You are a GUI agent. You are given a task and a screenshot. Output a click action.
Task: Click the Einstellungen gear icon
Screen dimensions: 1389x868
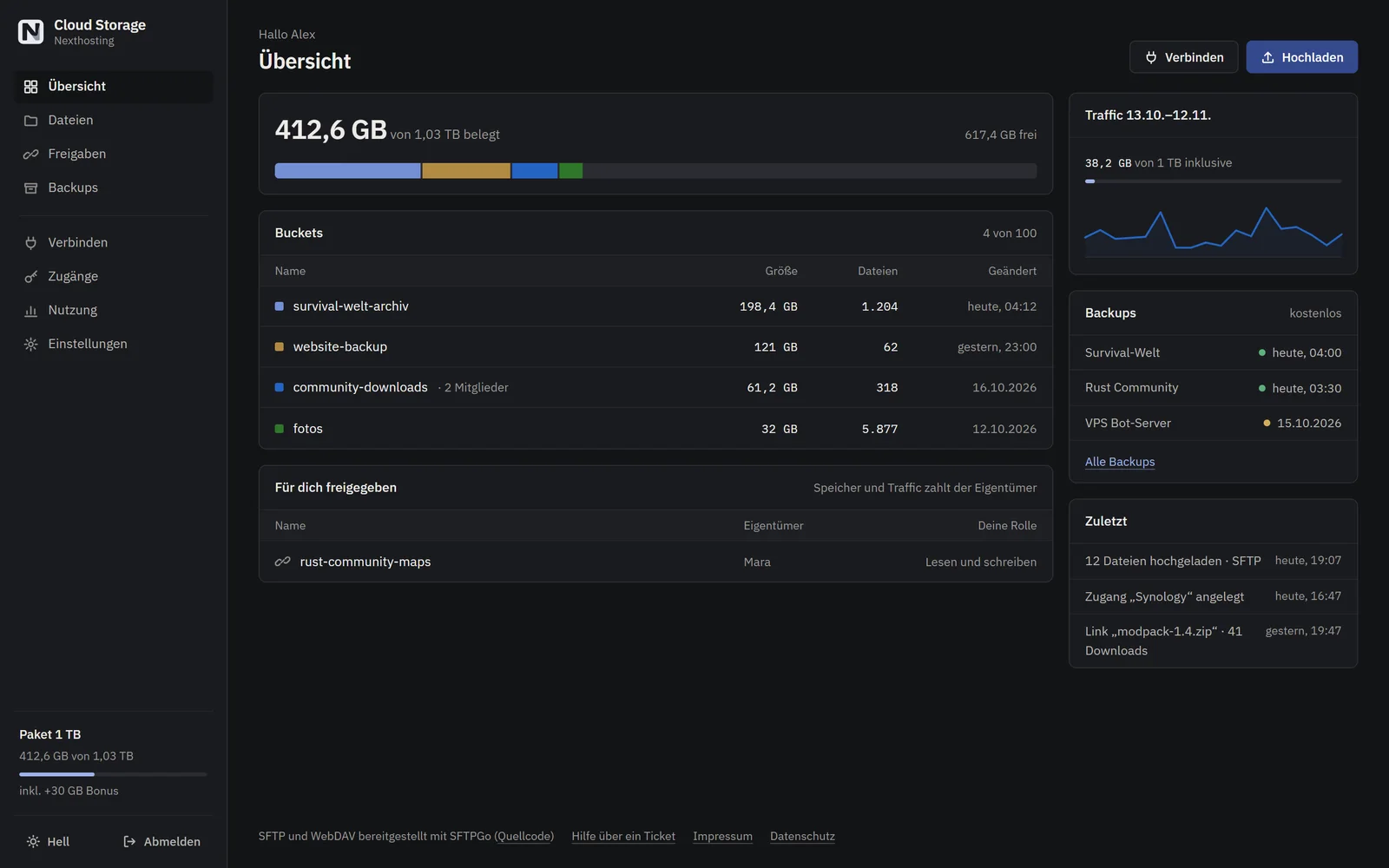pos(30,345)
